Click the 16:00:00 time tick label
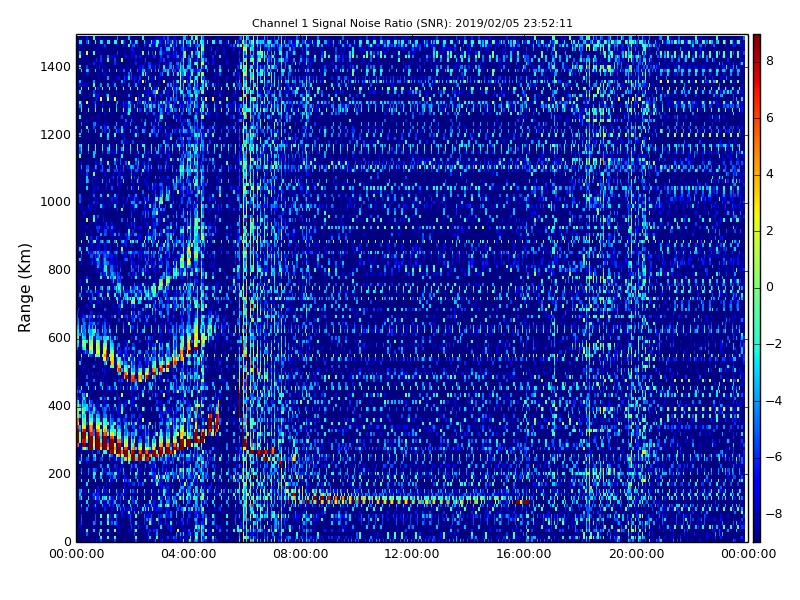 [x=524, y=554]
